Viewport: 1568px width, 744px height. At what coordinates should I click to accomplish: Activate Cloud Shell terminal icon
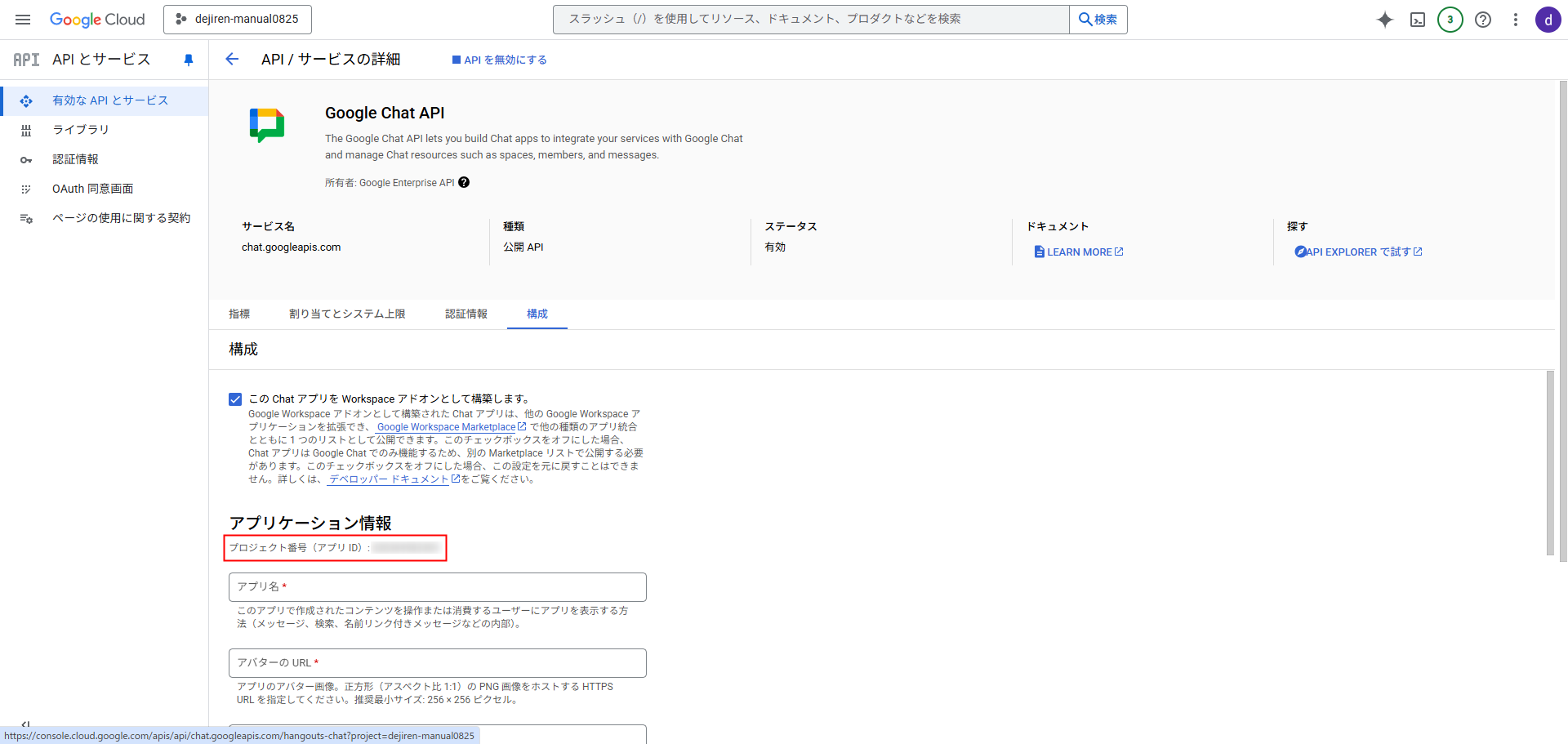[1418, 20]
